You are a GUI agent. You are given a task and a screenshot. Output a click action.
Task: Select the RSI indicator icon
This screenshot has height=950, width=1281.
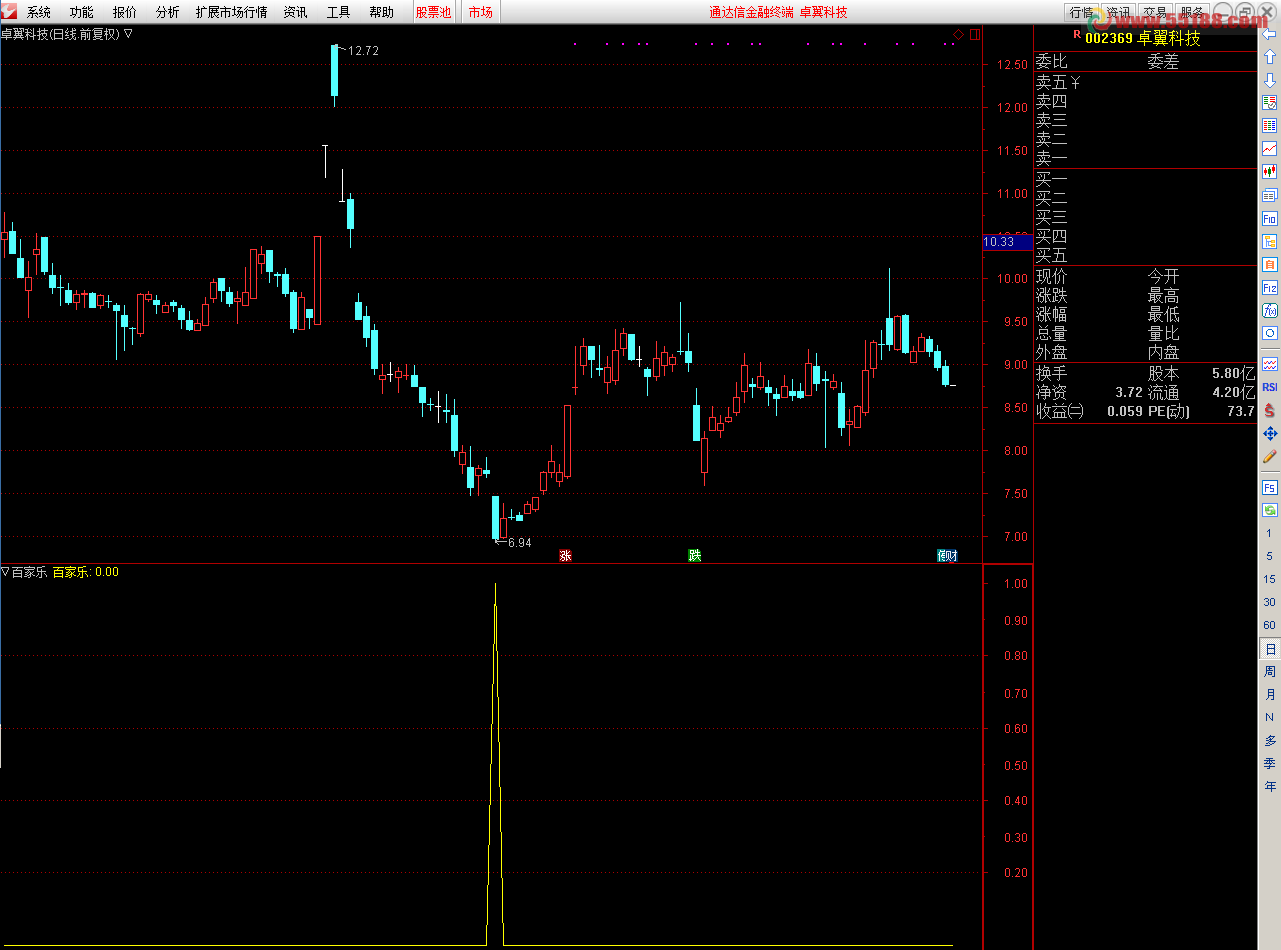pyautogui.click(x=1270, y=387)
